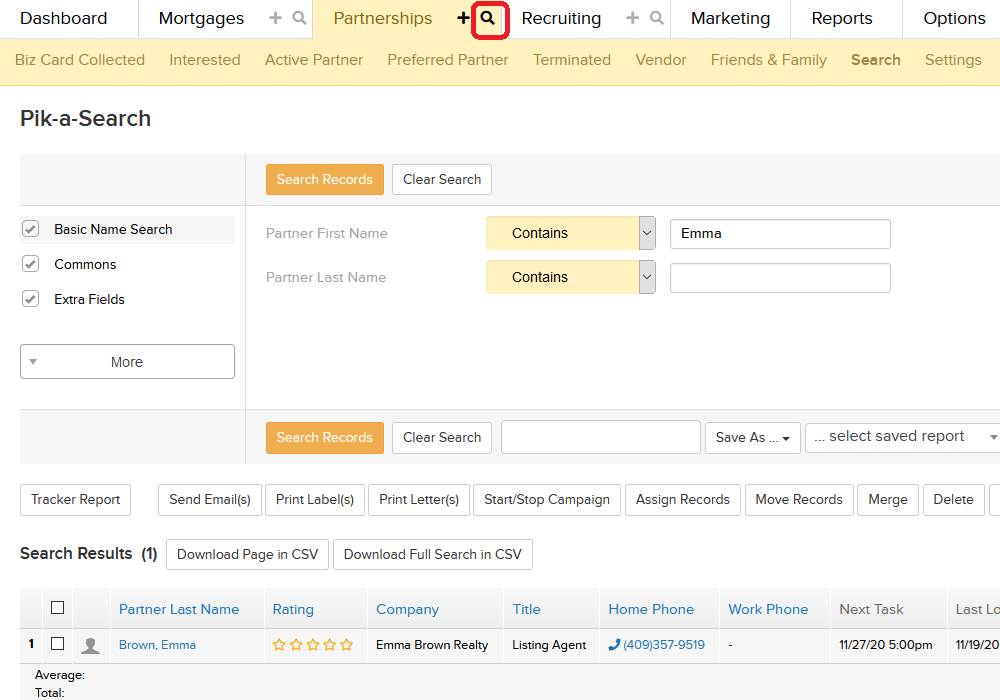Open the Reports tab
Viewport: 1000px width, 700px height.
click(842, 18)
